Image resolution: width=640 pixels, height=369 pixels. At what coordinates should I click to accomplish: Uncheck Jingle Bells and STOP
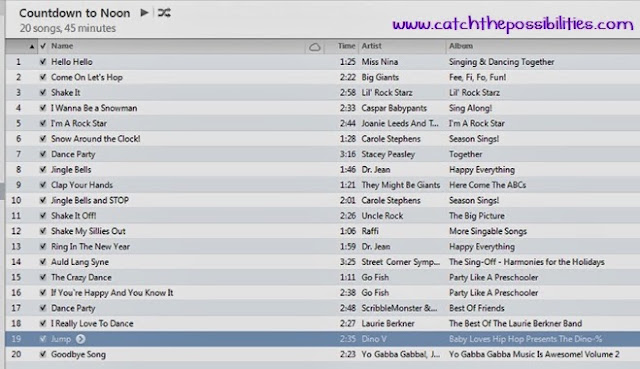click(x=43, y=200)
